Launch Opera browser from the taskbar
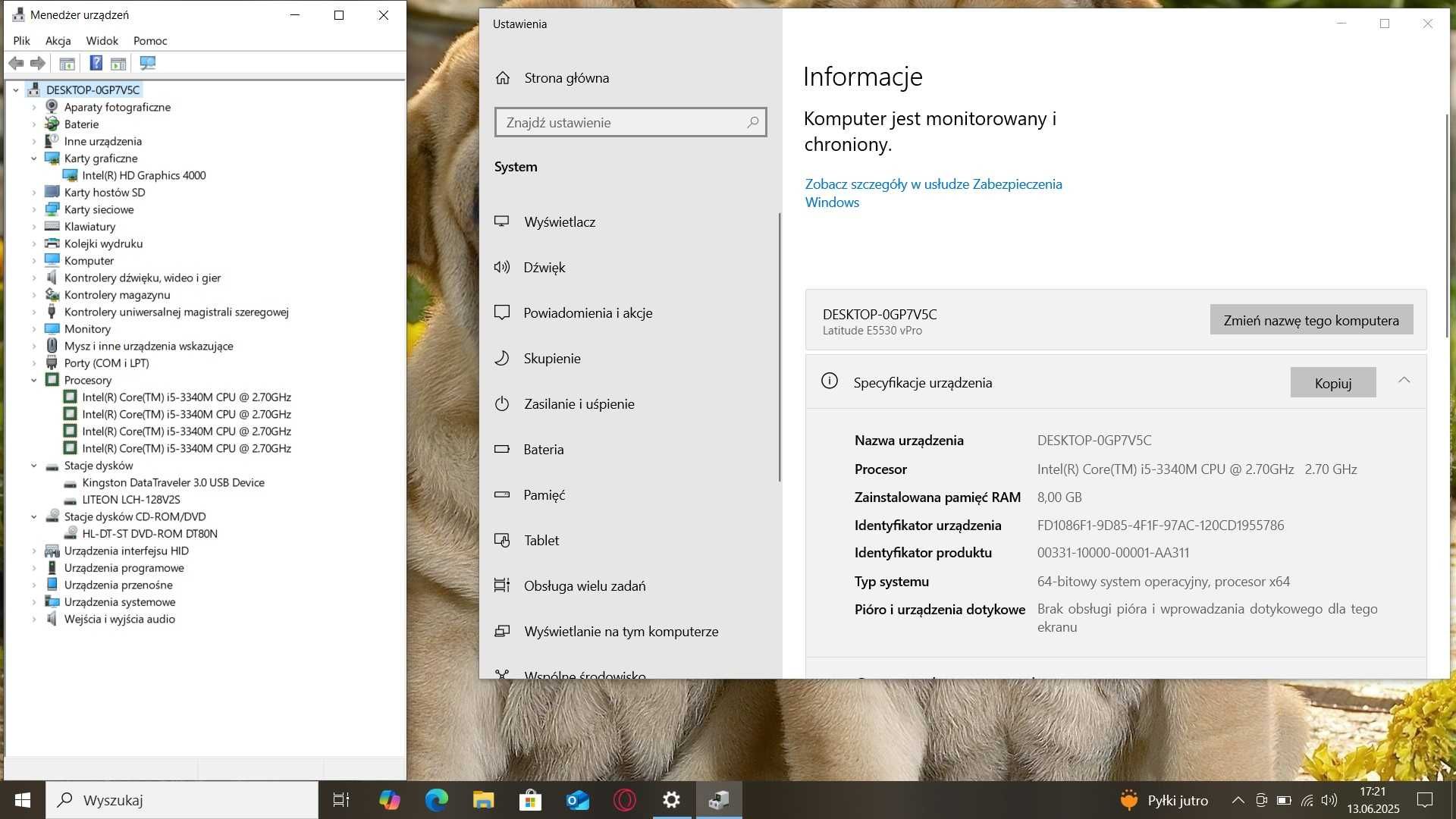 pyautogui.click(x=625, y=800)
